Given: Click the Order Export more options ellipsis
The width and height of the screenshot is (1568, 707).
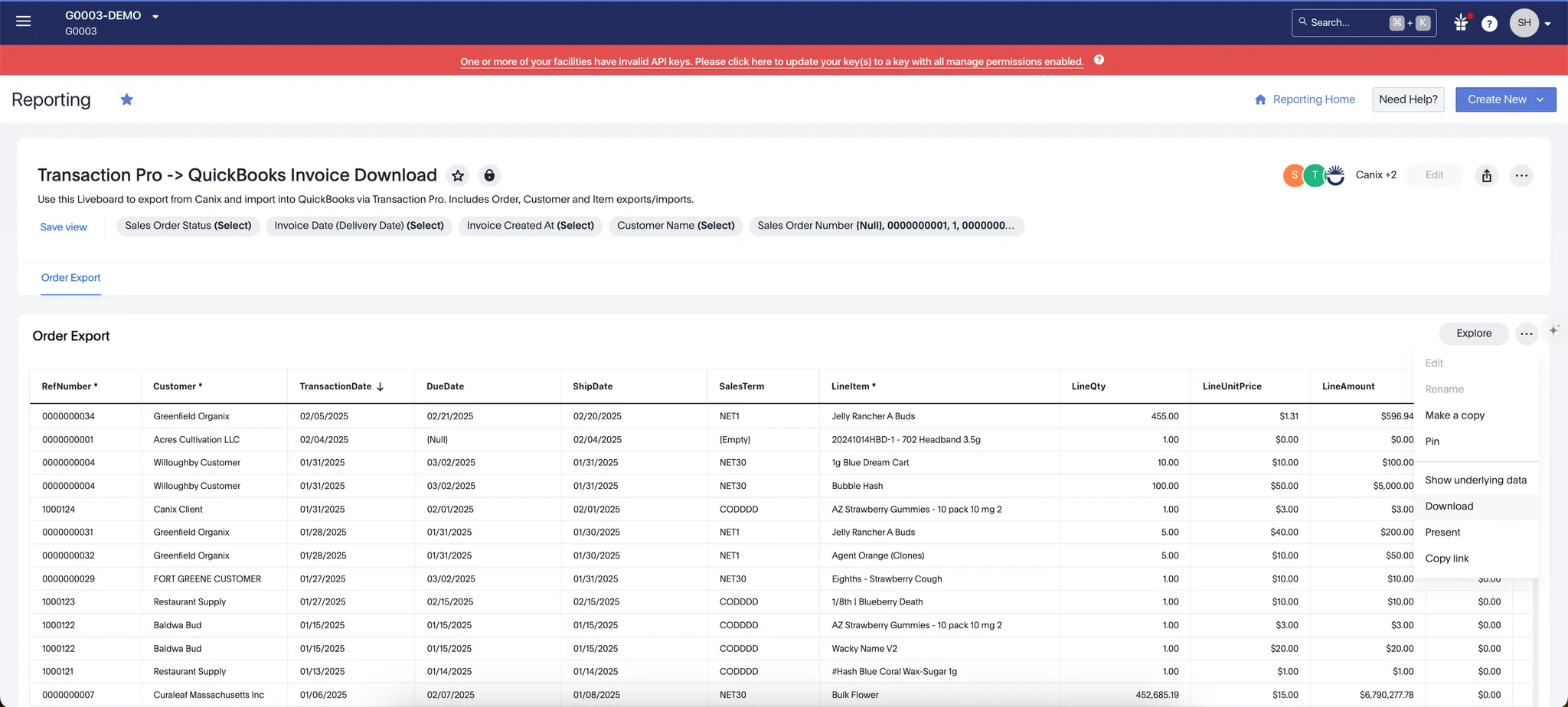Looking at the screenshot, I should (1526, 334).
